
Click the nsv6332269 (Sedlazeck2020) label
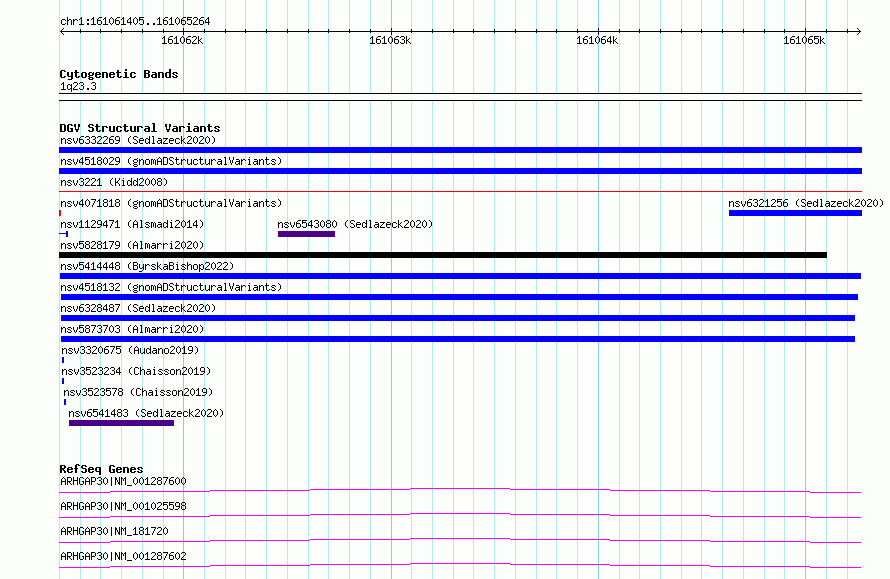(138, 140)
